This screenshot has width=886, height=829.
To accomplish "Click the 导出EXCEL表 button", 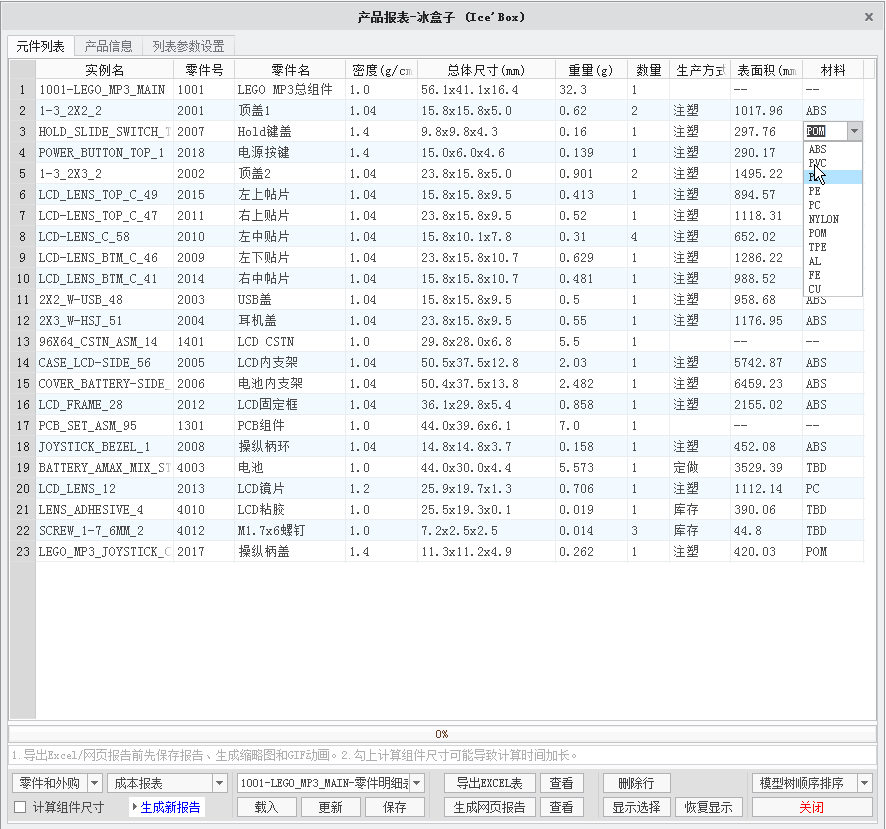I will click(489, 783).
